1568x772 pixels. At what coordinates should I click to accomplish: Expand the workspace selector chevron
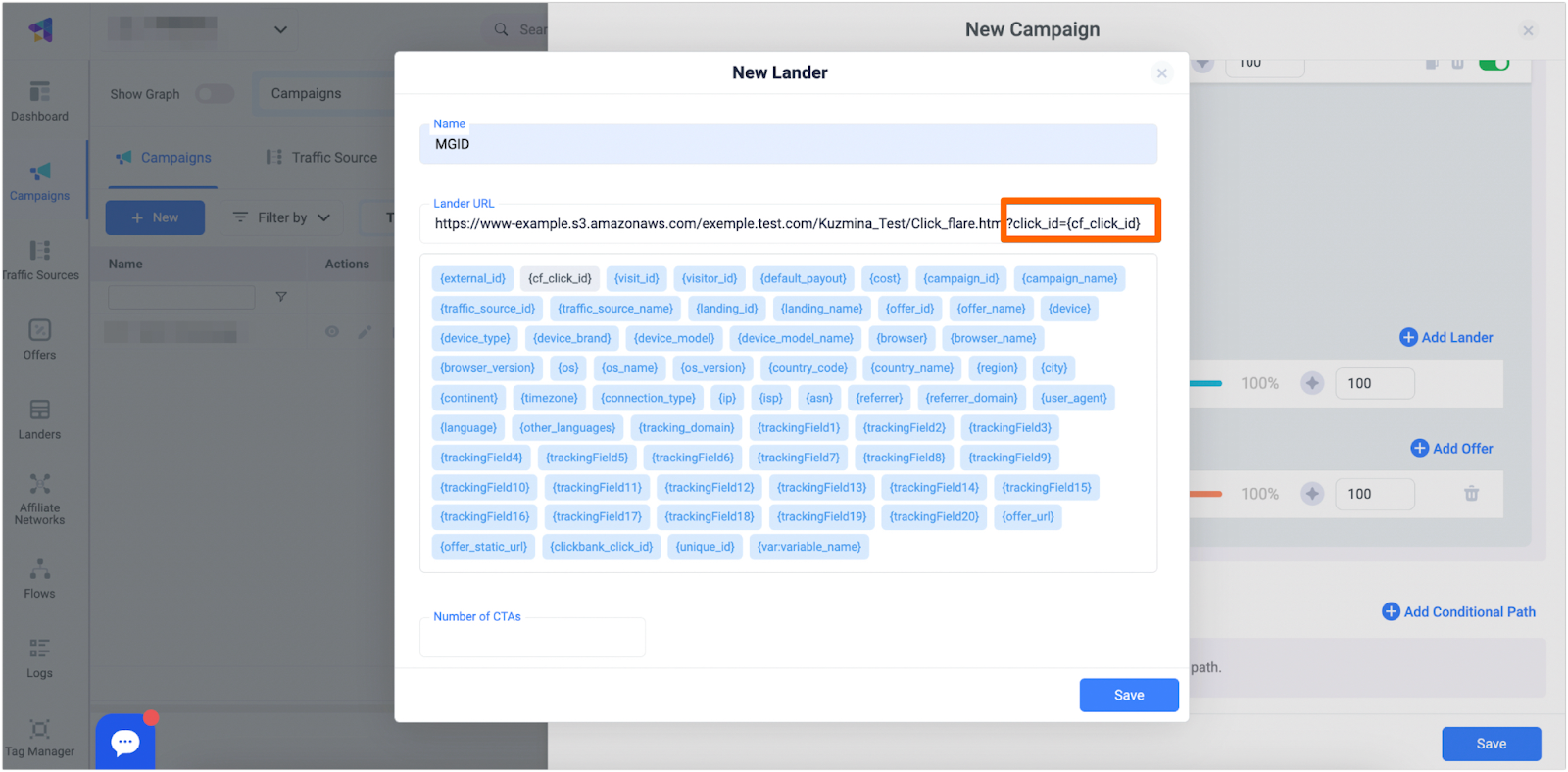(280, 29)
